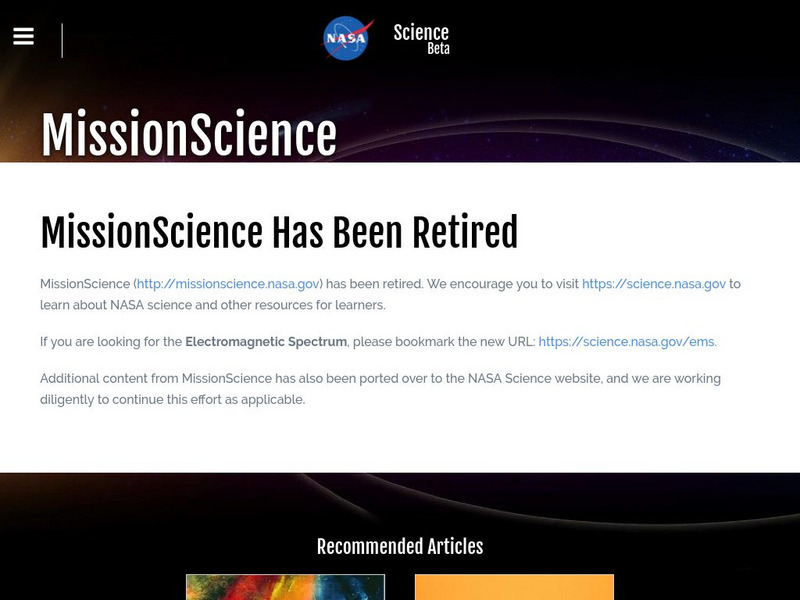Click the paragraph starting with Additional content
Viewport: 800px width, 600px height.
point(380,389)
